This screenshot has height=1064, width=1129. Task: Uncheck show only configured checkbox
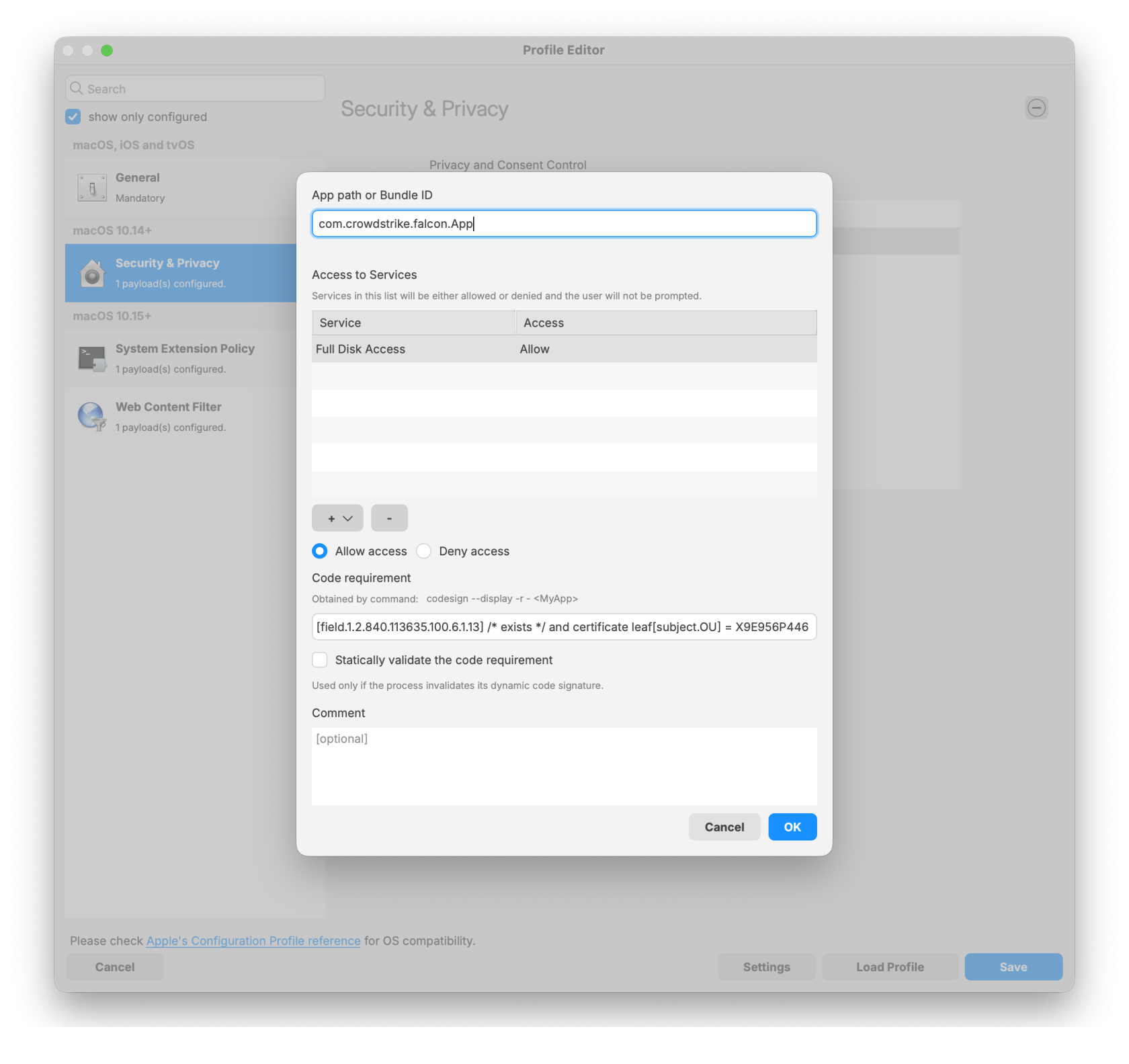coord(73,117)
